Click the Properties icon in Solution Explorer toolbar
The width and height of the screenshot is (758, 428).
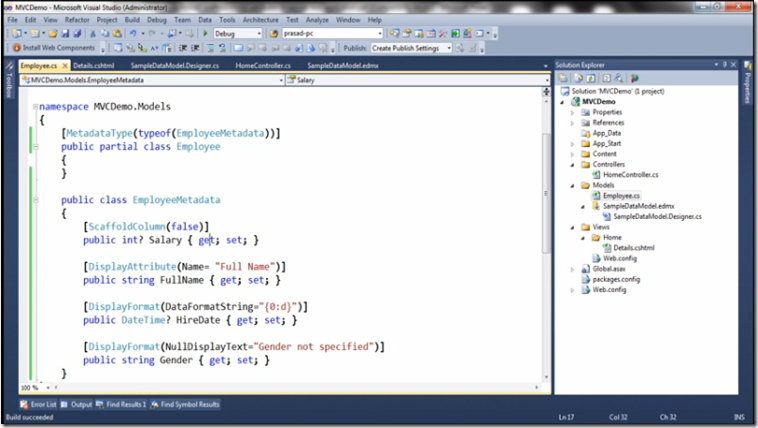[x=563, y=78]
